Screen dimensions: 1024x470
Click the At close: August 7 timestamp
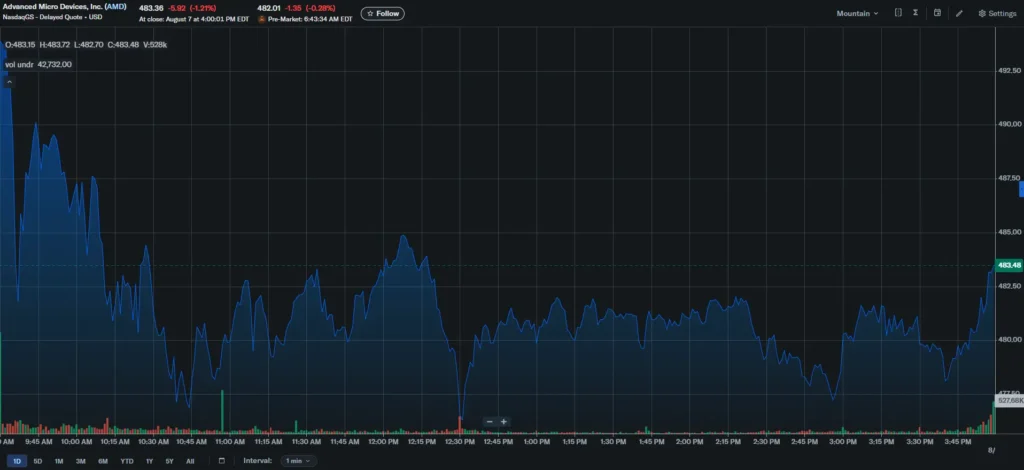194,19
